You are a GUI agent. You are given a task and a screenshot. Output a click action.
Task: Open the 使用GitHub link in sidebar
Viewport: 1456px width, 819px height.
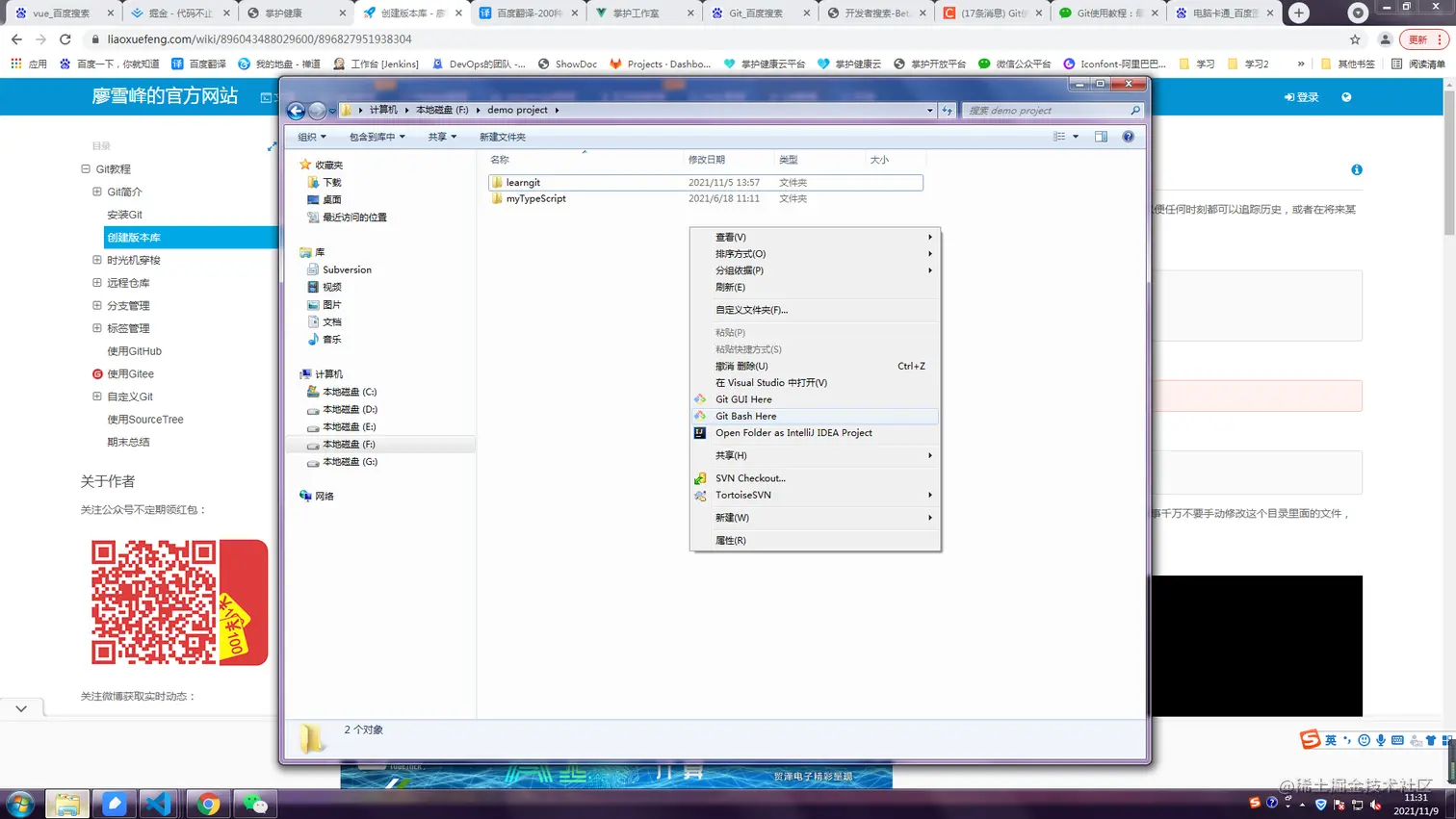[134, 351]
